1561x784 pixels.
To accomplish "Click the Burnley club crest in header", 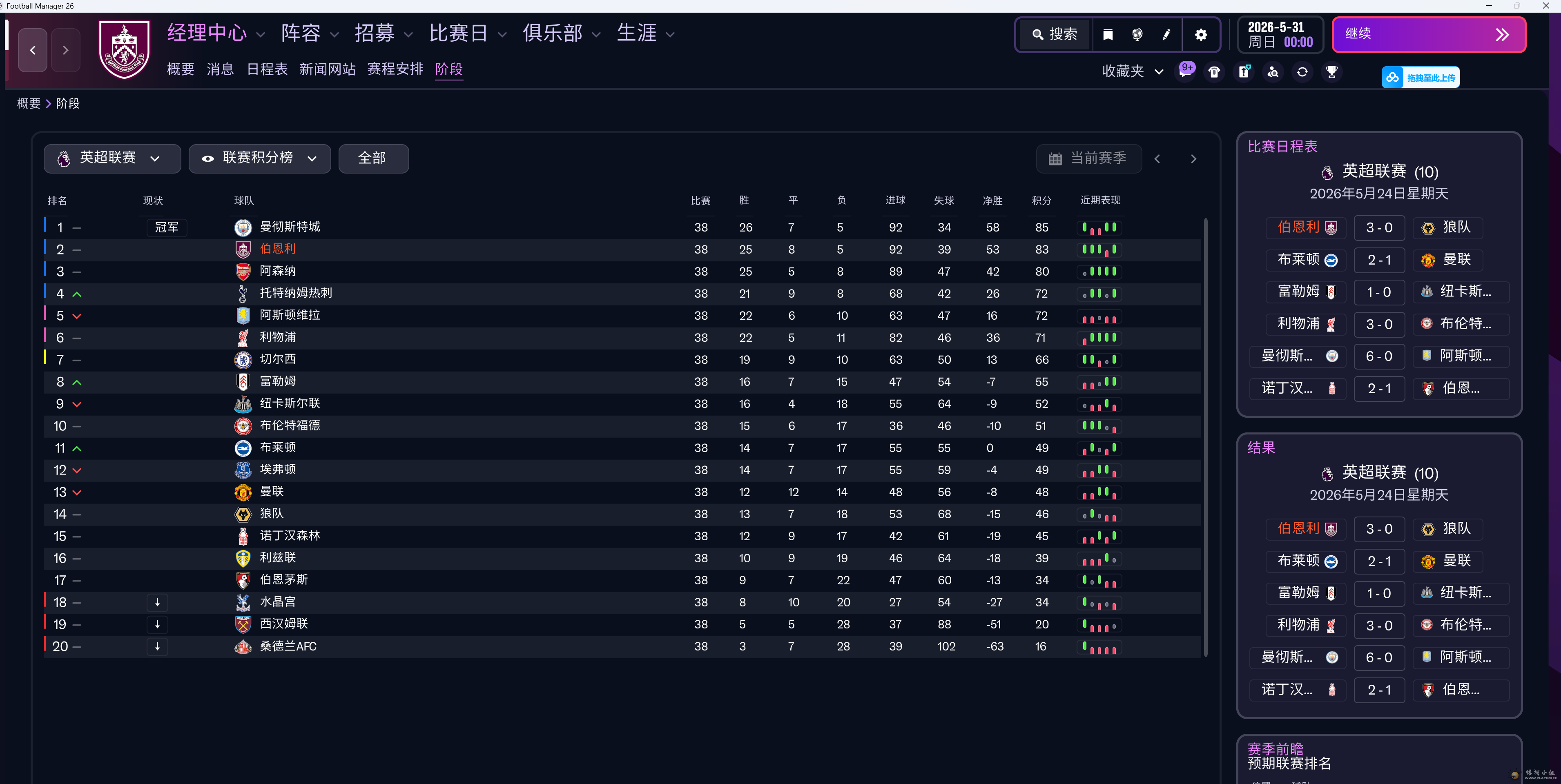I will point(124,50).
